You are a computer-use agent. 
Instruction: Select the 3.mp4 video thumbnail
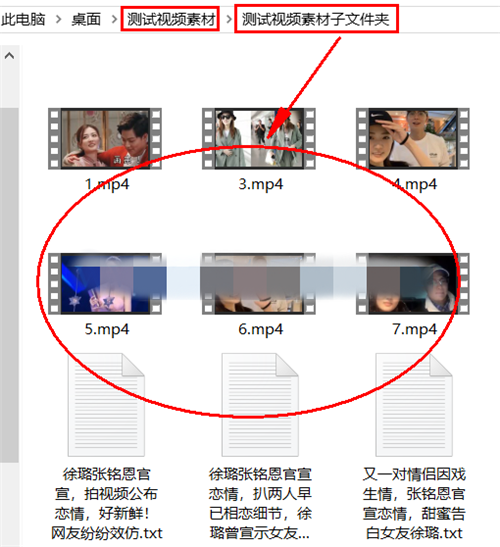259,138
